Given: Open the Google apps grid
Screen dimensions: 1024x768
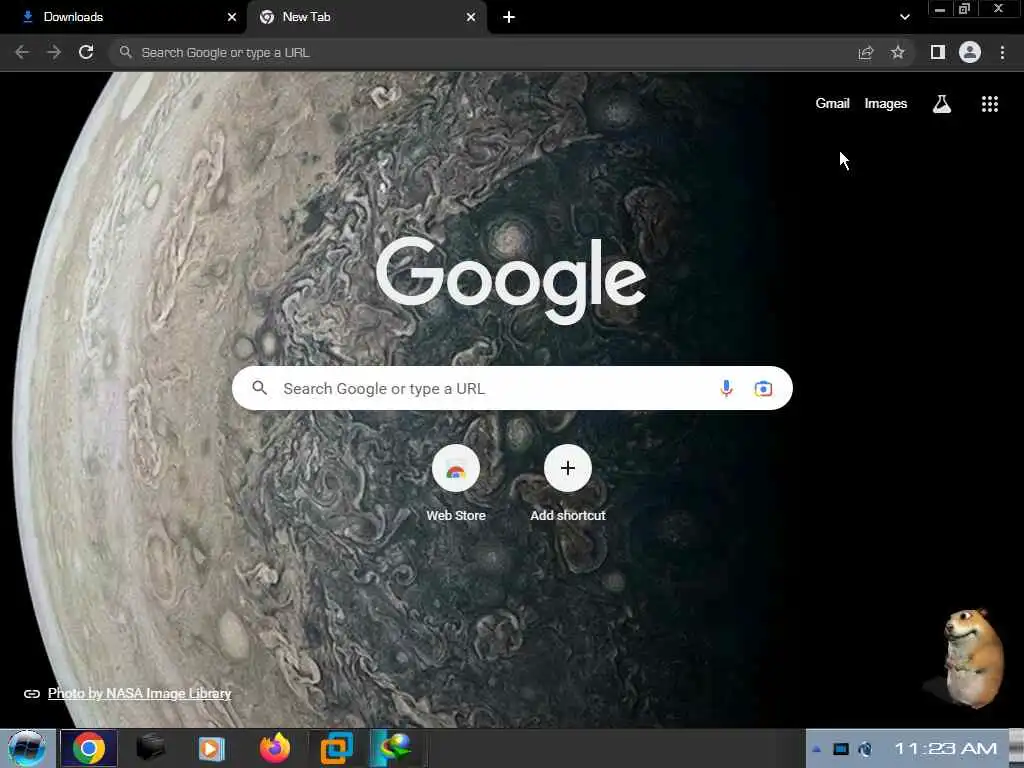Looking at the screenshot, I should (x=990, y=104).
